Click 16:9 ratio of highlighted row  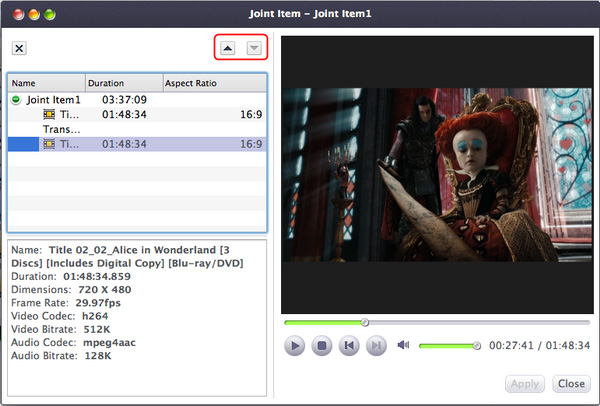(251, 144)
